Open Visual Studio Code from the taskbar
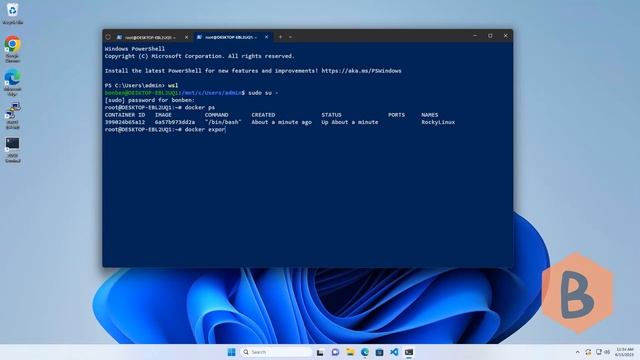 point(394,352)
